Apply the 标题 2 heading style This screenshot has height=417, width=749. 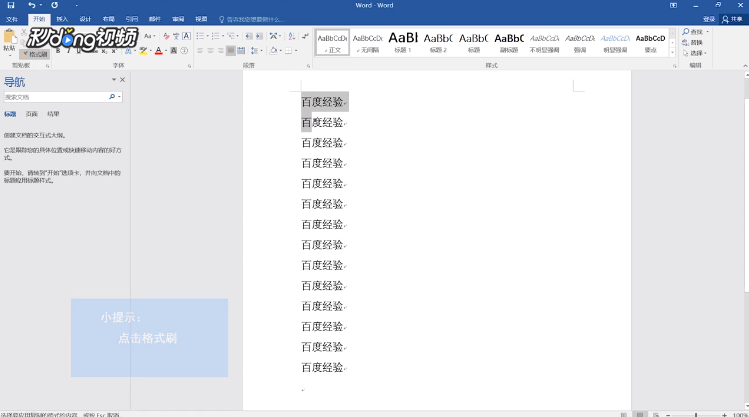(x=438, y=42)
